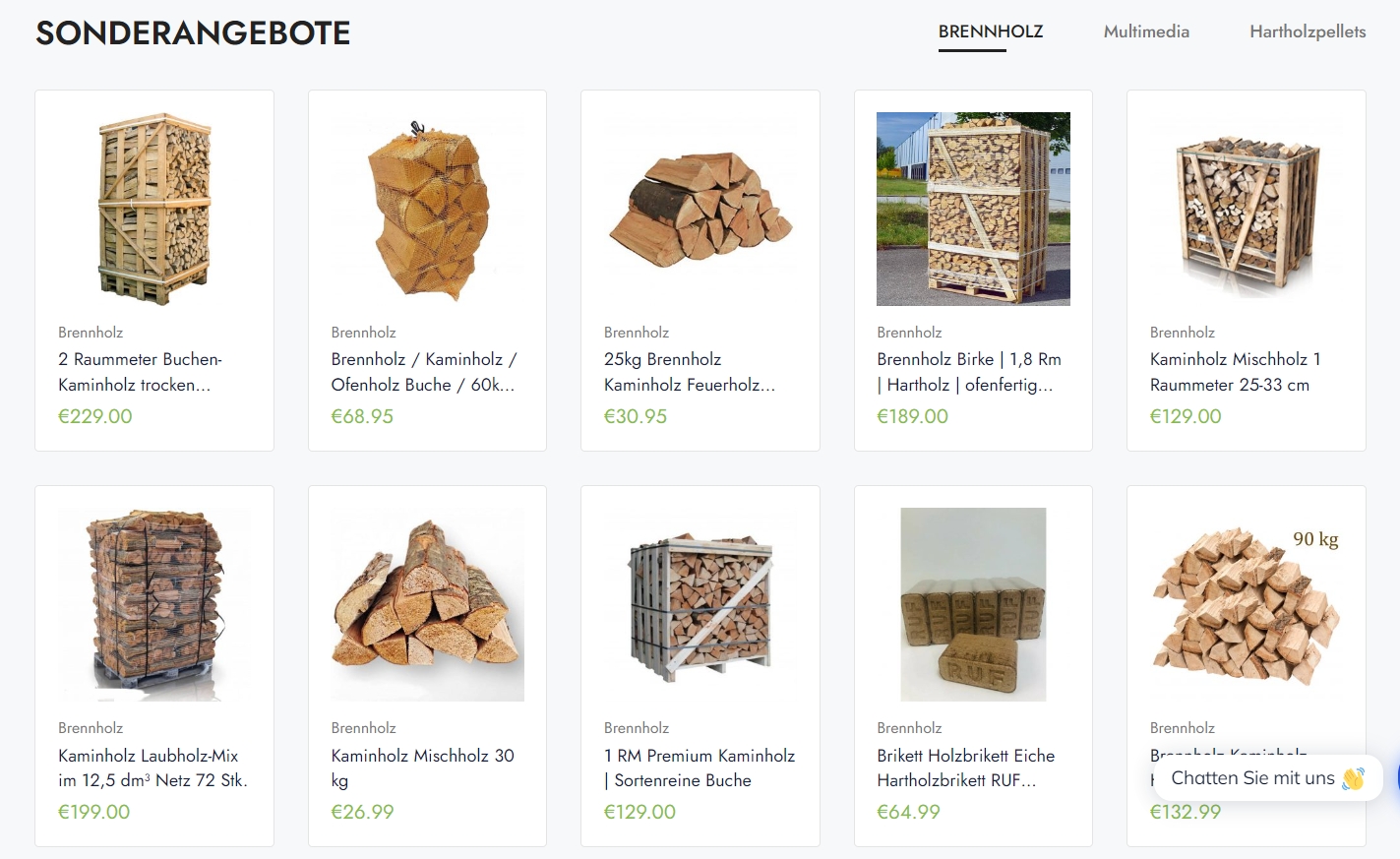Click the netted Buche firewood sack image
The image size is (1400, 859).
tap(427, 209)
